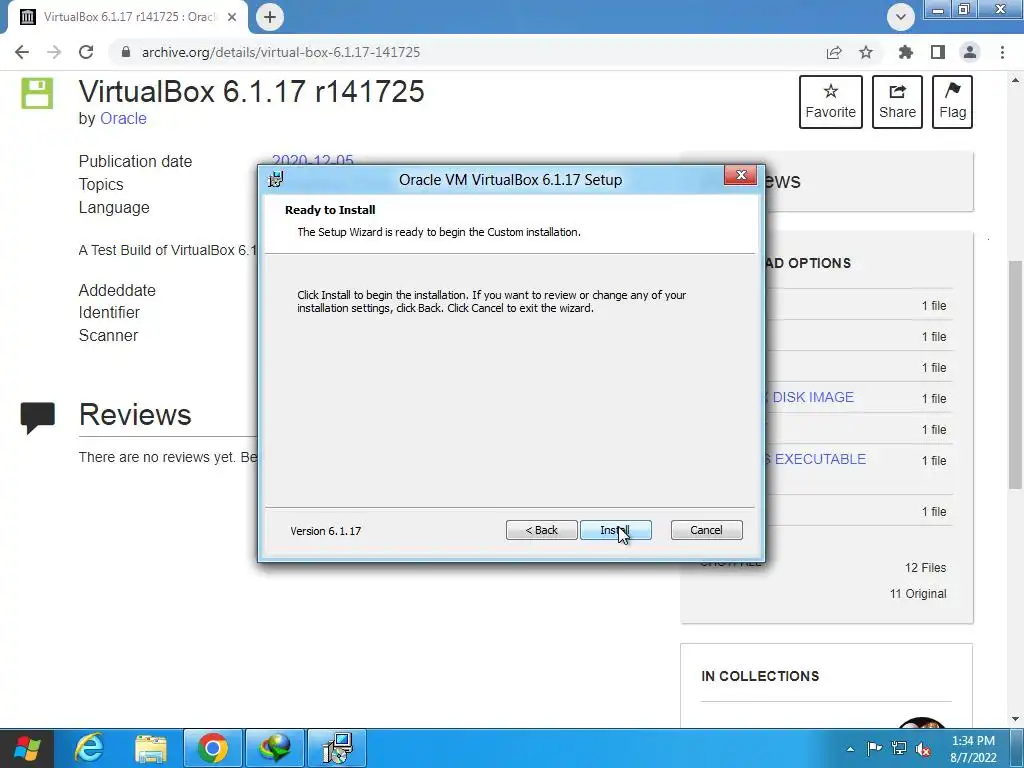Image resolution: width=1024 pixels, height=768 pixels.
Task: Click the VirtualBox installer taskbar icon
Action: 338,748
